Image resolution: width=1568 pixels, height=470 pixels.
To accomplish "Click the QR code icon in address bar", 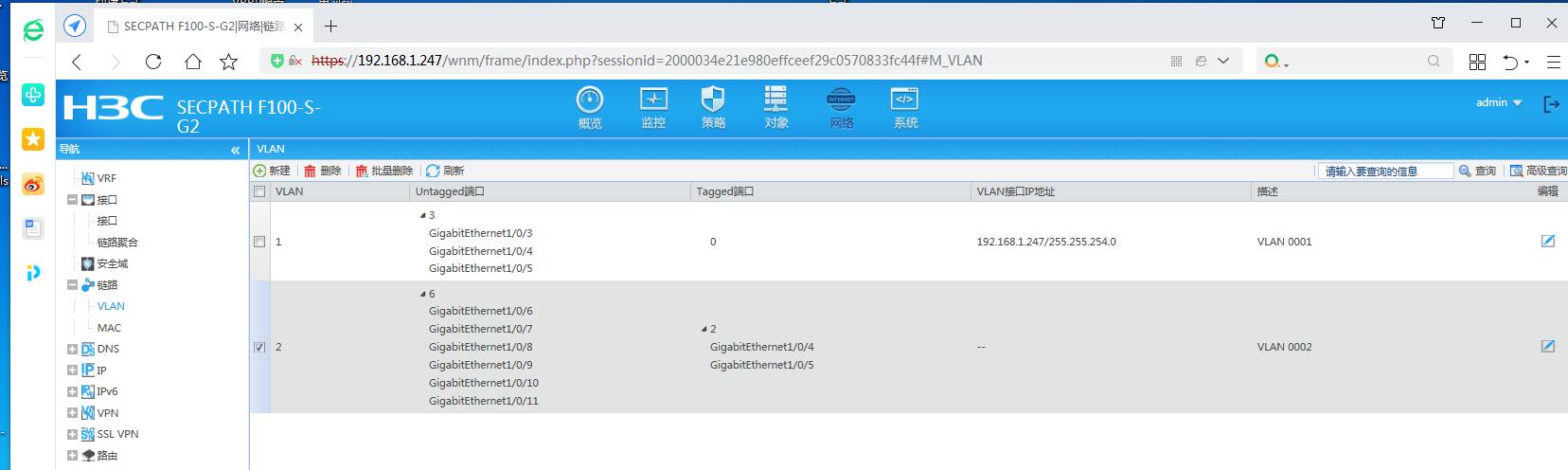I will pyautogui.click(x=1176, y=61).
